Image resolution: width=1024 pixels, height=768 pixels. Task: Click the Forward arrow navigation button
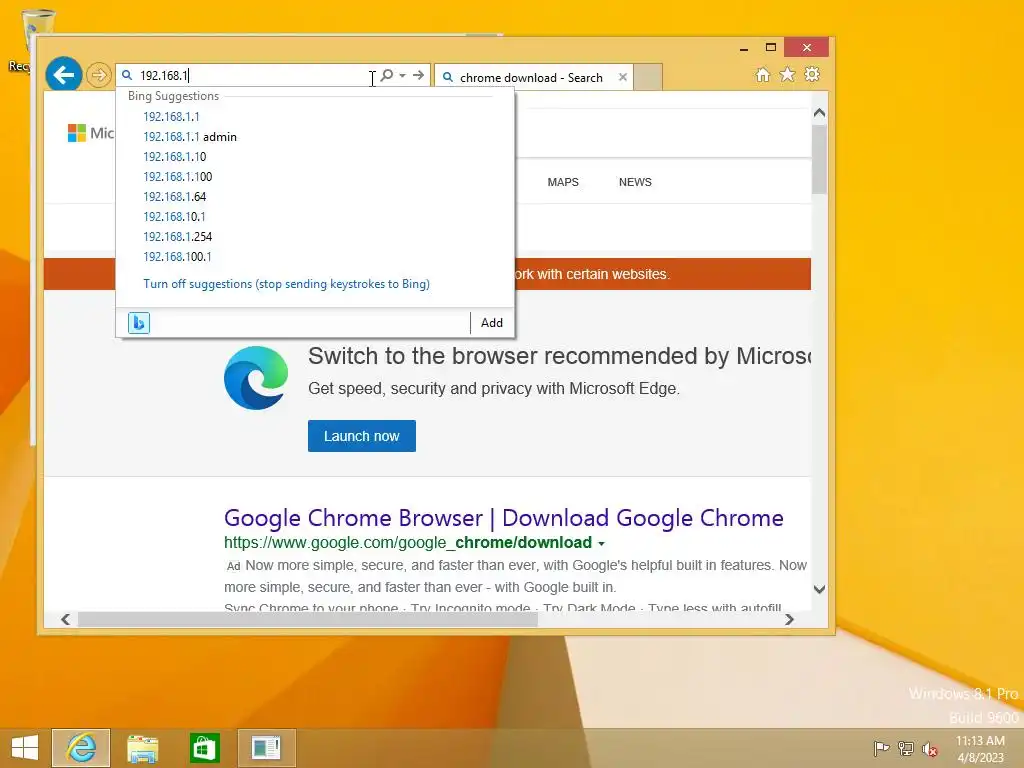pyautogui.click(x=99, y=75)
